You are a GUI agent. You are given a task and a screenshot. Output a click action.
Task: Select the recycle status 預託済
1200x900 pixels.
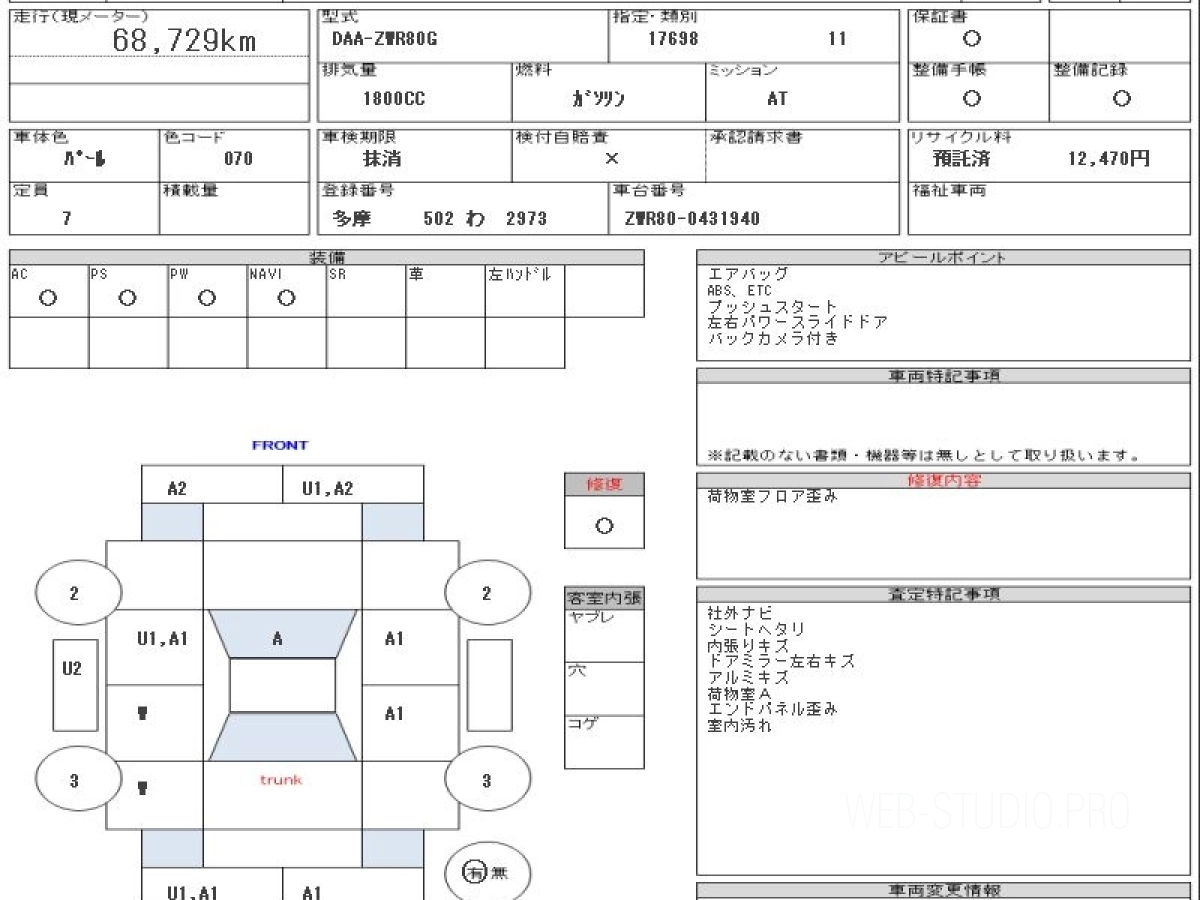coord(961,158)
